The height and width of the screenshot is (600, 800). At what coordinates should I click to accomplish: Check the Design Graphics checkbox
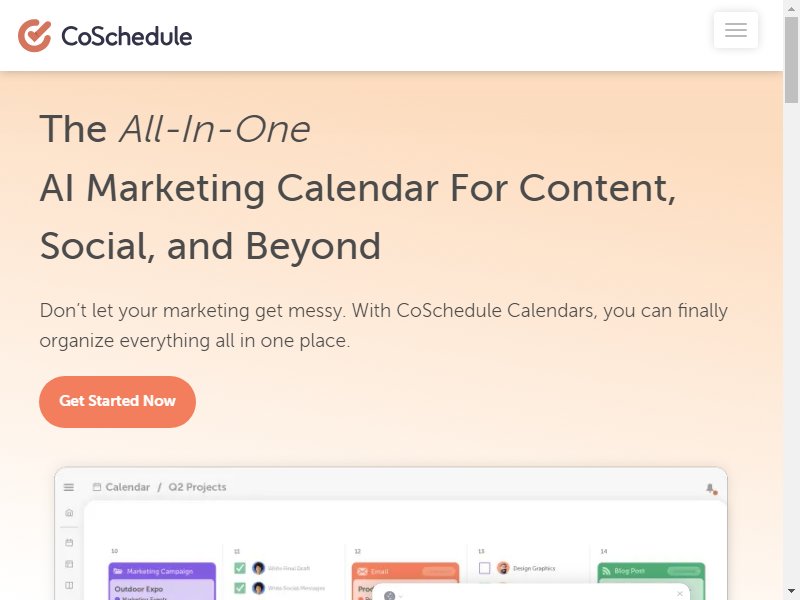click(485, 568)
